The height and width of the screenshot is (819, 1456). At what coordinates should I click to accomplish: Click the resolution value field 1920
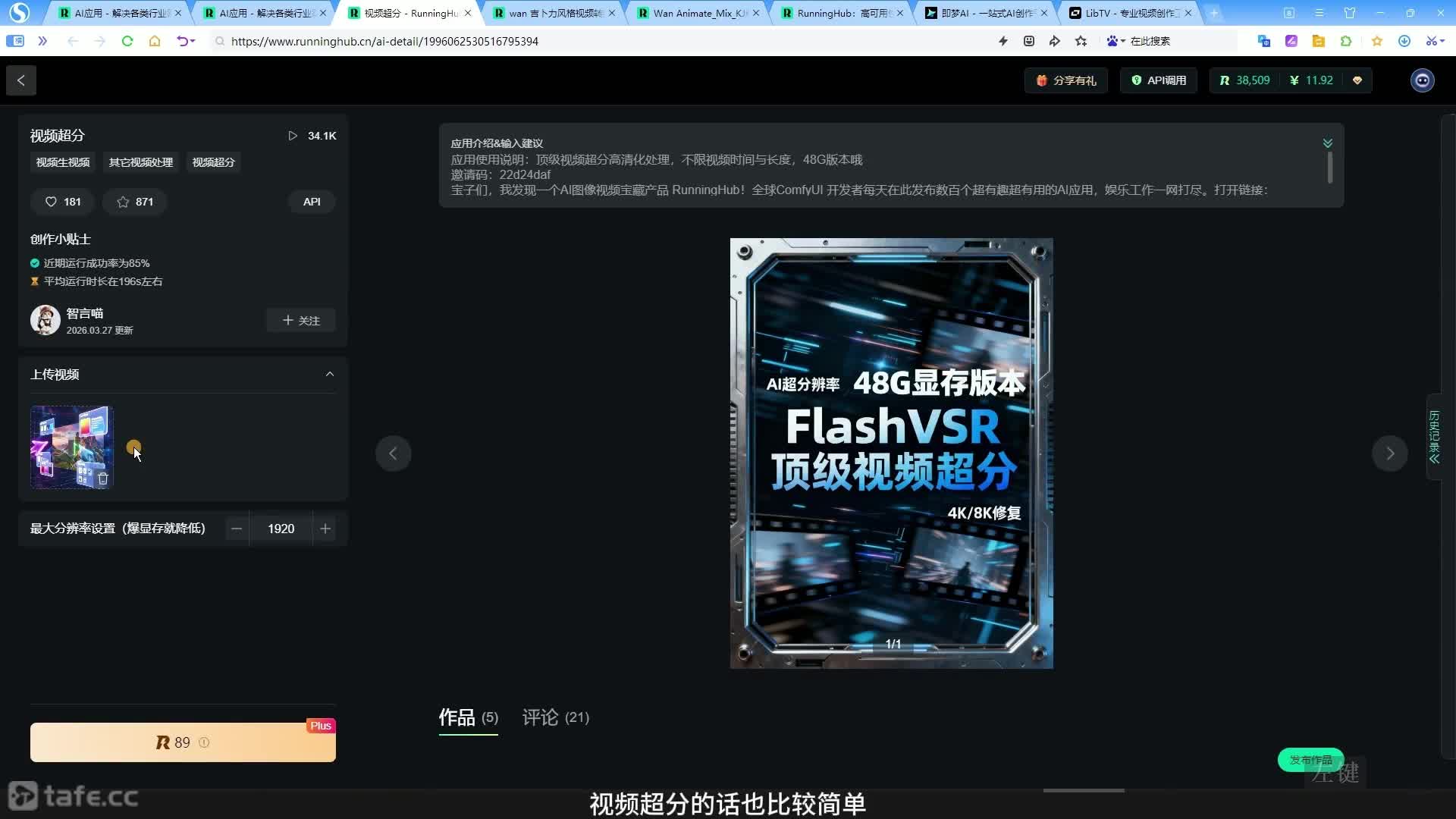pos(281,529)
